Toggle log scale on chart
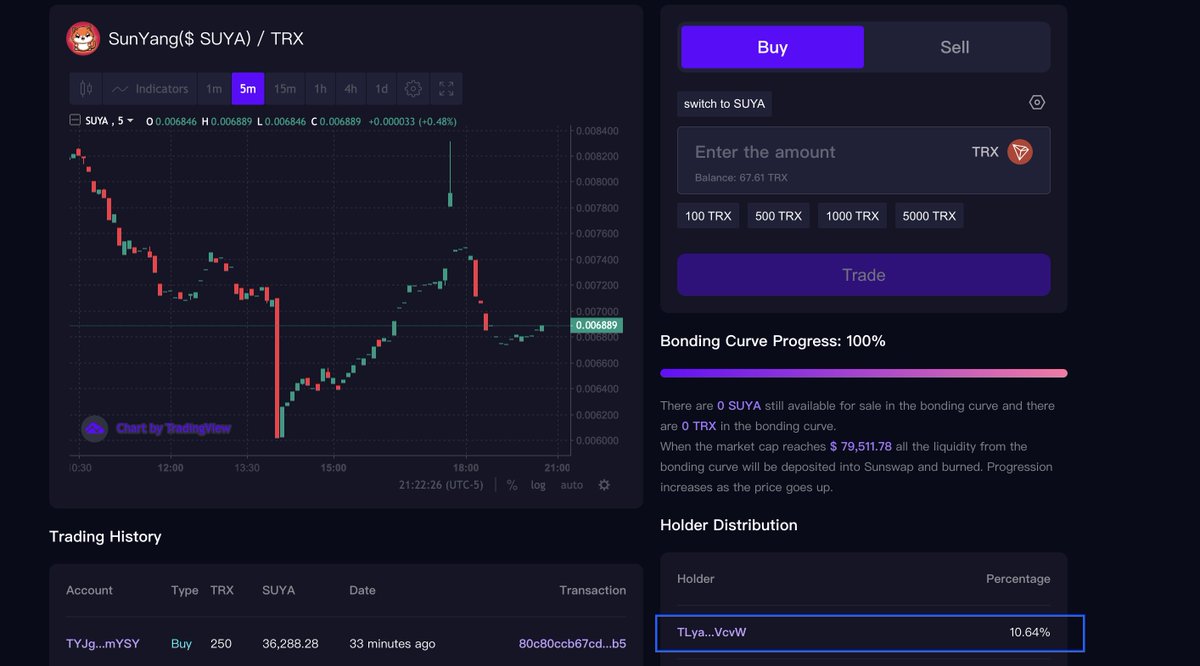The width and height of the screenshot is (1200, 666). click(x=538, y=485)
